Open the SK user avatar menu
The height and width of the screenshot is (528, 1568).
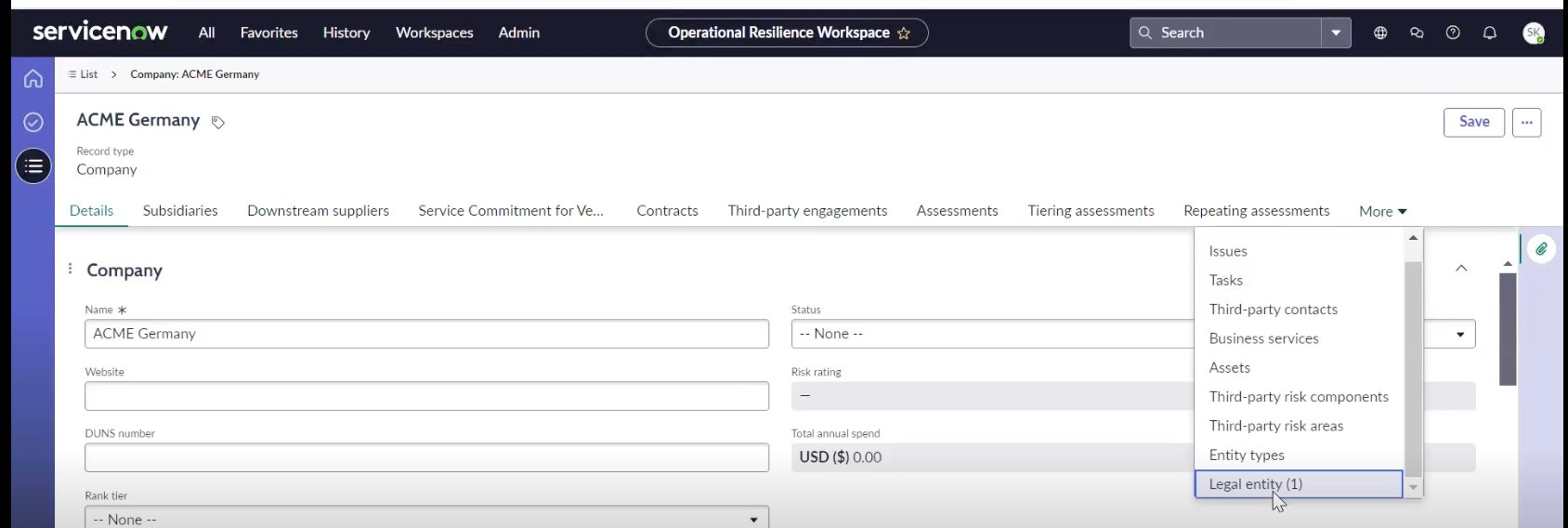pos(1534,33)
